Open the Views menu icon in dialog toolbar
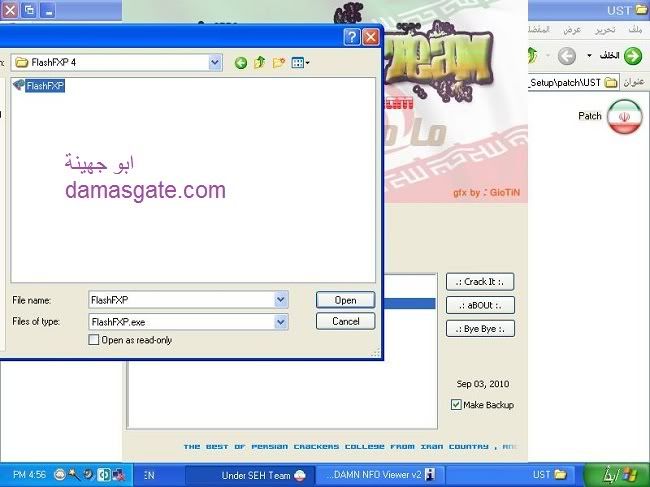Image resolution: width=650 pixels, height=487 pixels. 301,63
